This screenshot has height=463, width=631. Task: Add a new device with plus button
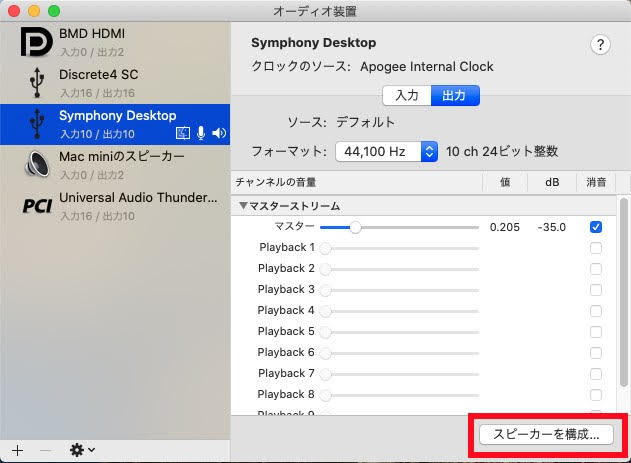click(17, 450)
